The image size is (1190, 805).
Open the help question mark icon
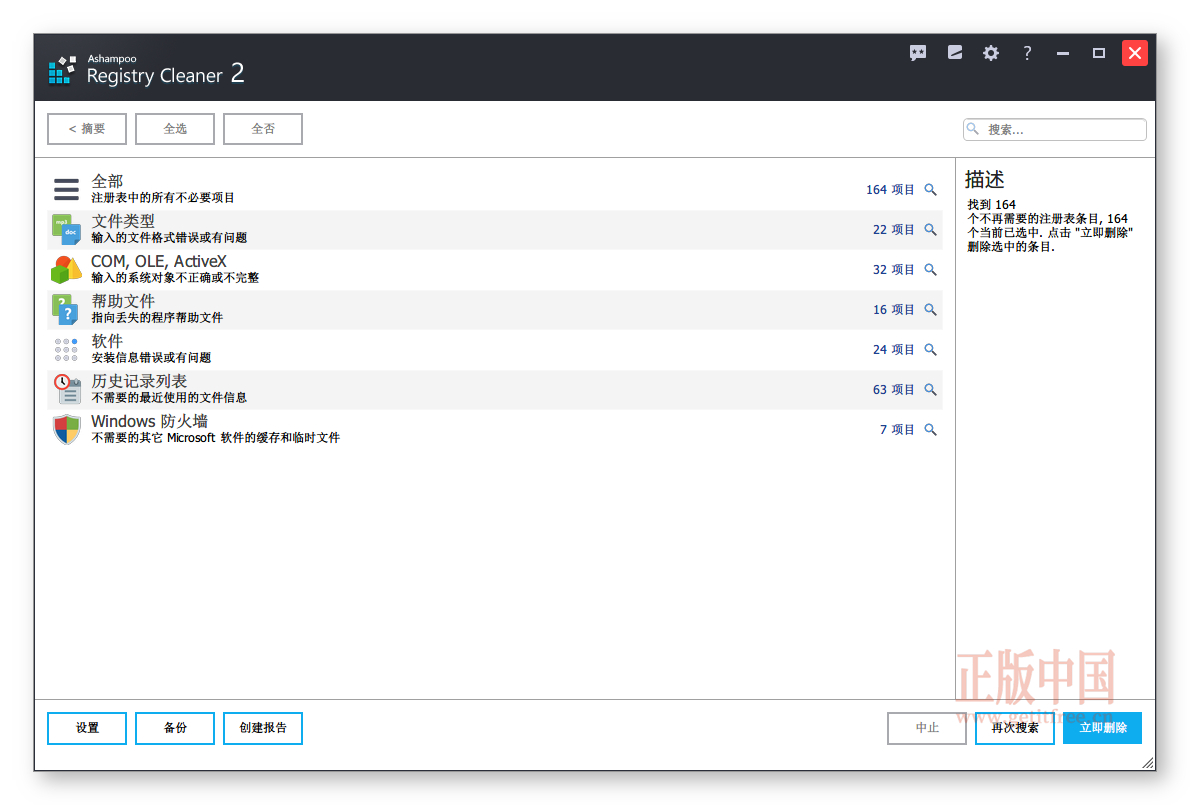click(1027, 53)
